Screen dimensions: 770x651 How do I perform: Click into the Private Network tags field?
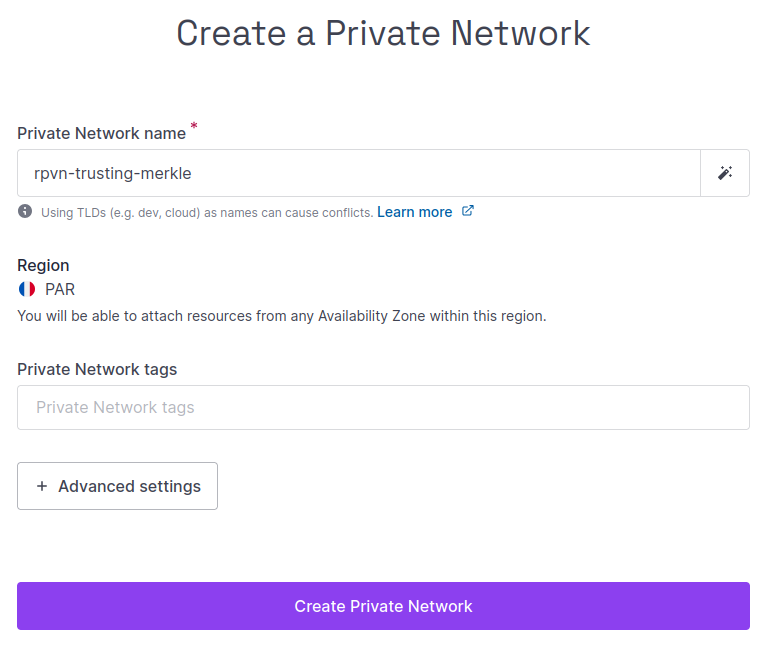[383, 407]
